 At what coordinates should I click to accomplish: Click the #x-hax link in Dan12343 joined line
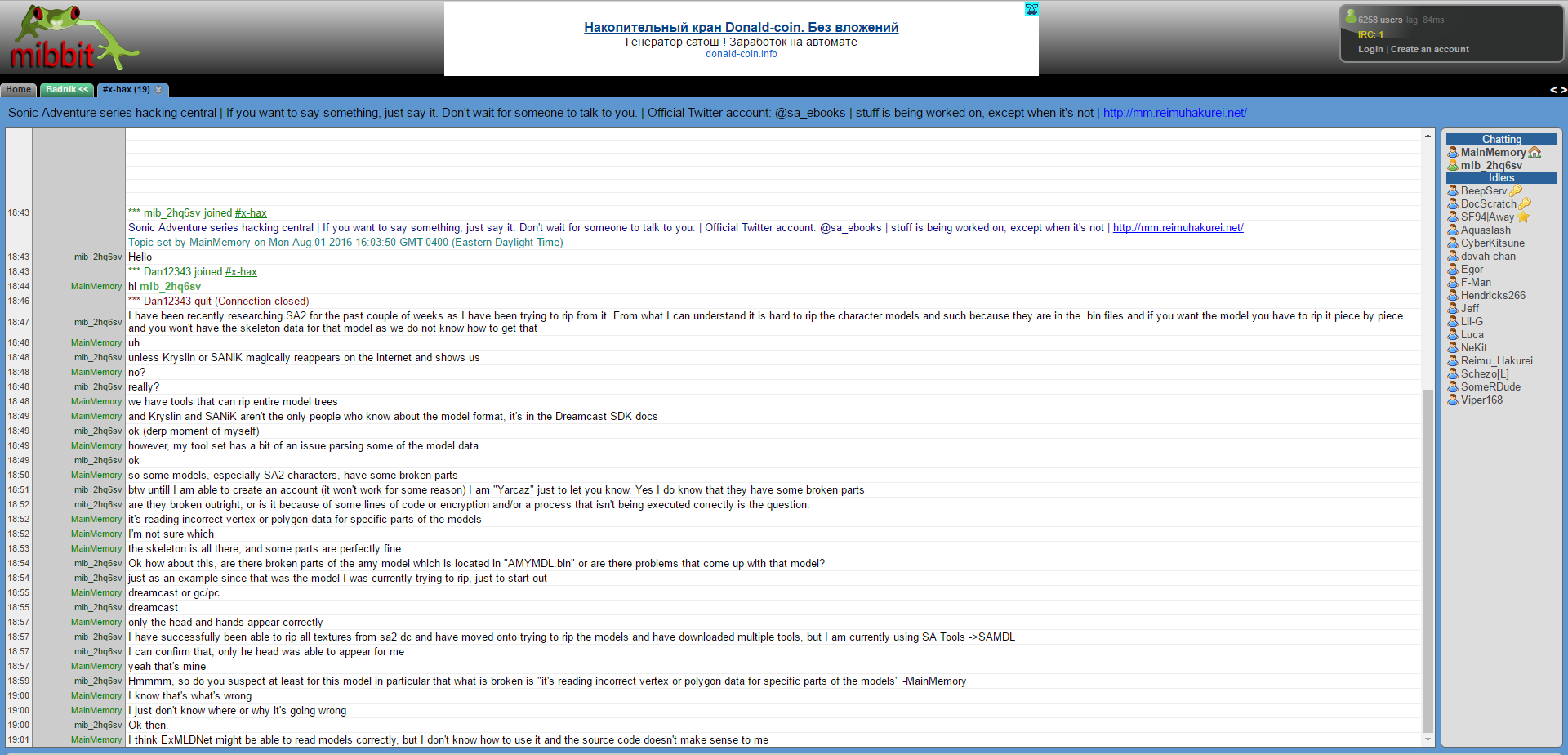pos(241,272)
